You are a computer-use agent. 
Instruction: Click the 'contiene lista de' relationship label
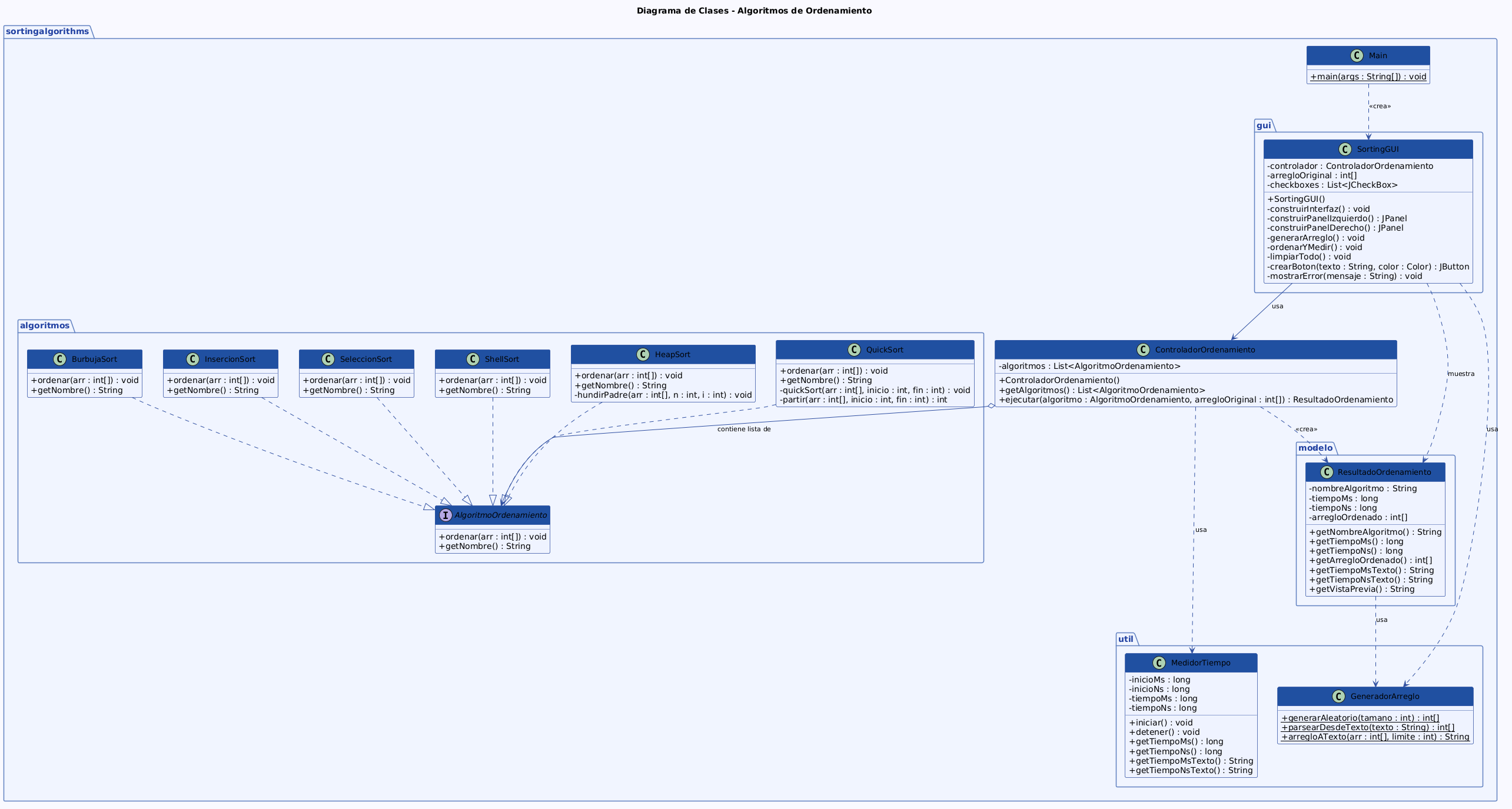point(744,429)
